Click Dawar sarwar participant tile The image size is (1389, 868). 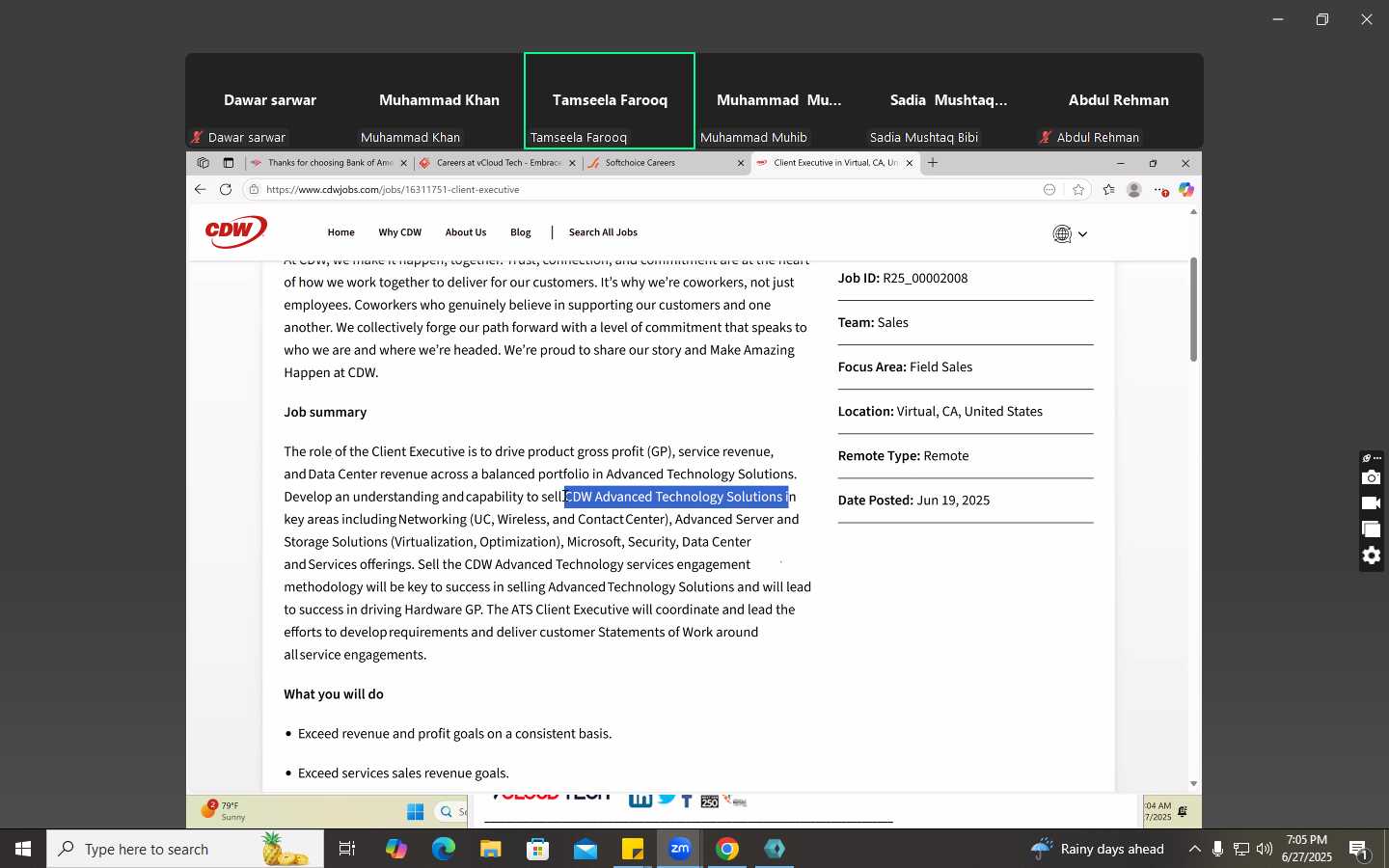pos(270,100)
